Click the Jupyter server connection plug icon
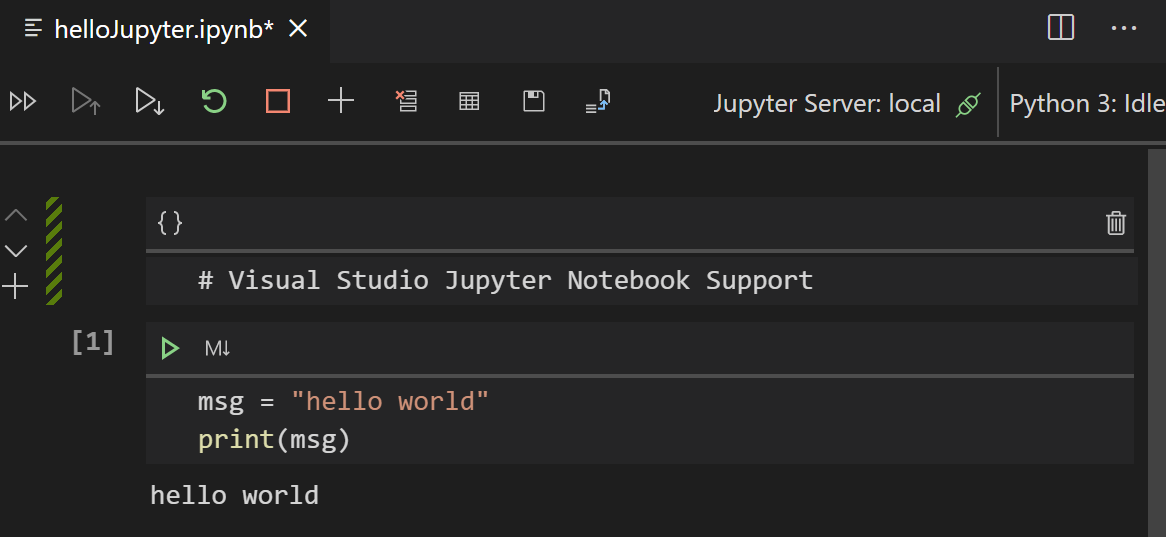The width and height of the screenshot is (1166, 537). 969,104
